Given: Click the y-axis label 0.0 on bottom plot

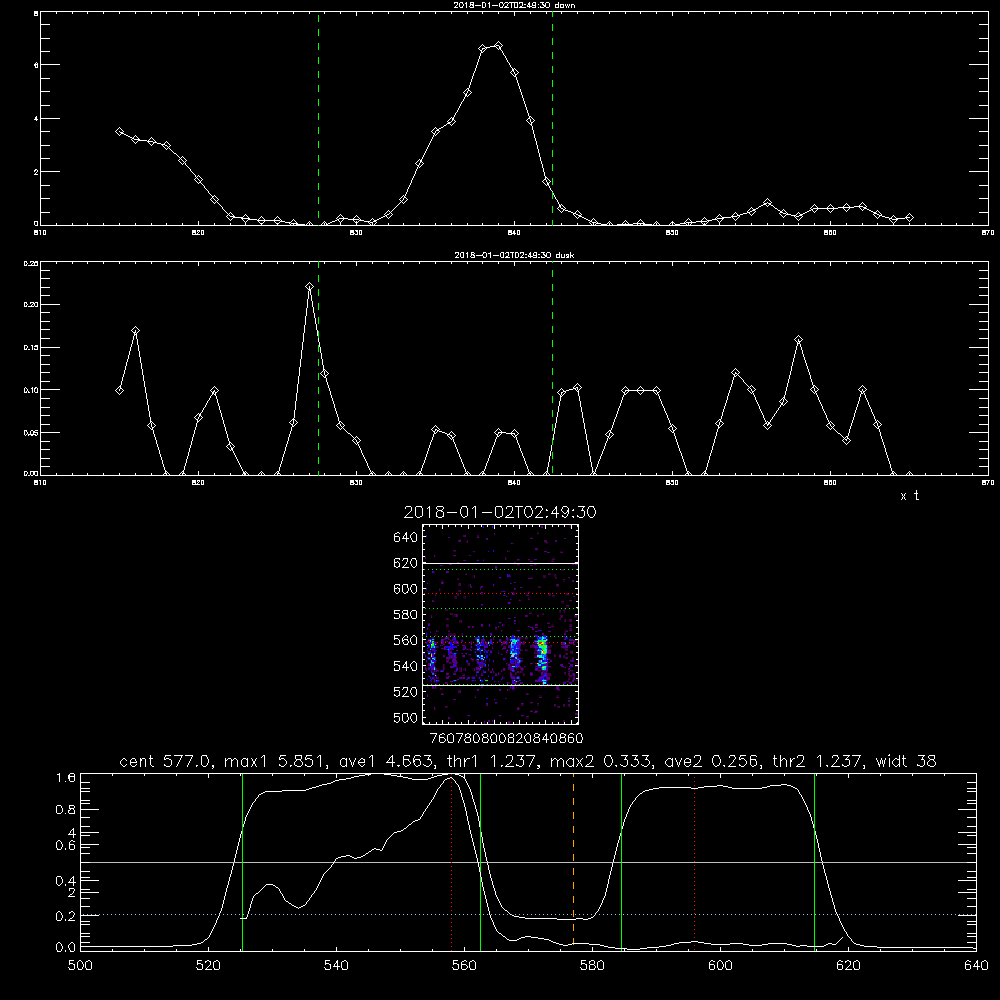Looking at the screenshot, I should point(66,947).
